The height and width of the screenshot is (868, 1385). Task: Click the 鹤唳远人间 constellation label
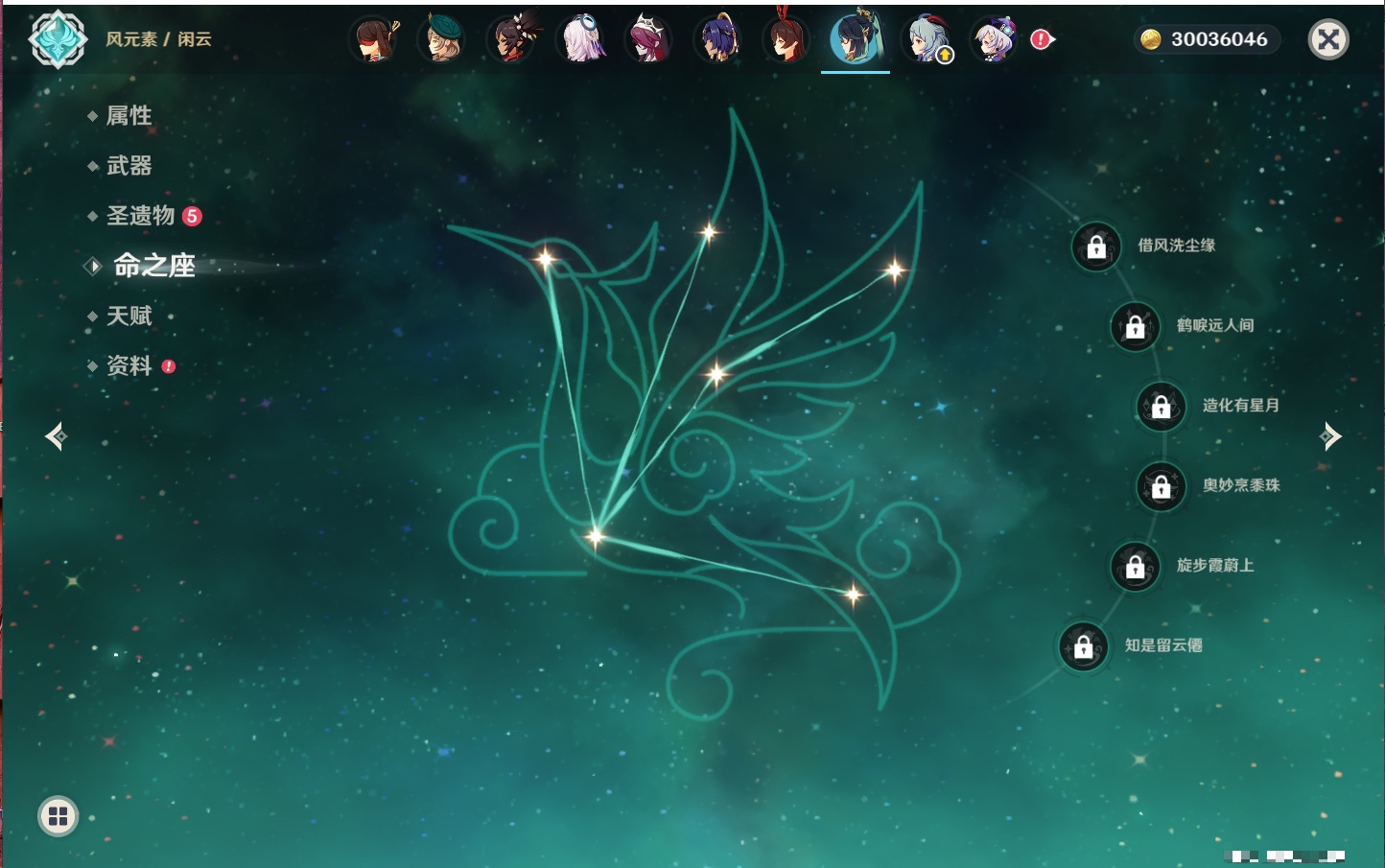click(x=1216, y=325)
